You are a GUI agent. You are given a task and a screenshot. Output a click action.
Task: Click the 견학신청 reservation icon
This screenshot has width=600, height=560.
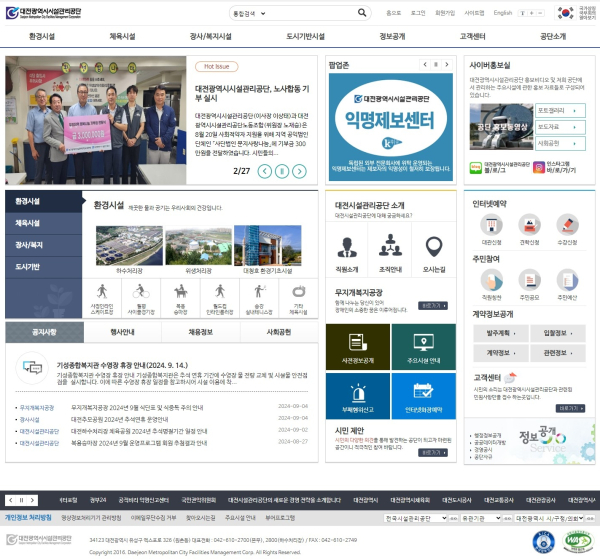tap(530, 225)
